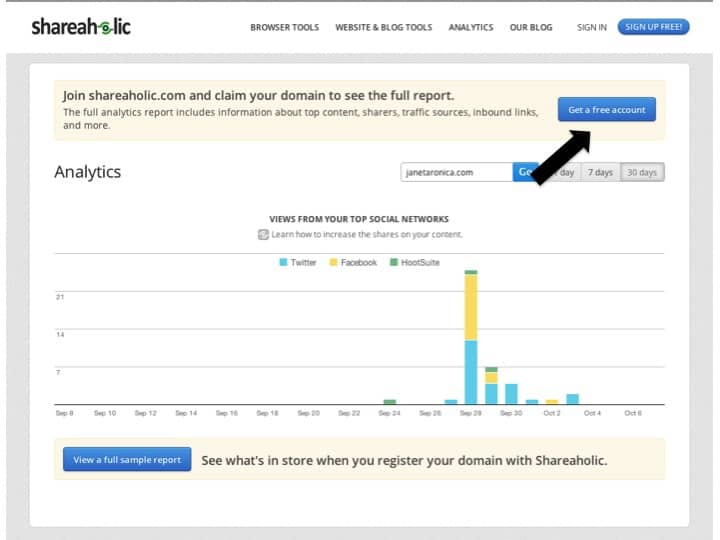The width and height of the screenshot is (720, 540).
Task: Open Browser Tools menu
Action: (284, 28)
